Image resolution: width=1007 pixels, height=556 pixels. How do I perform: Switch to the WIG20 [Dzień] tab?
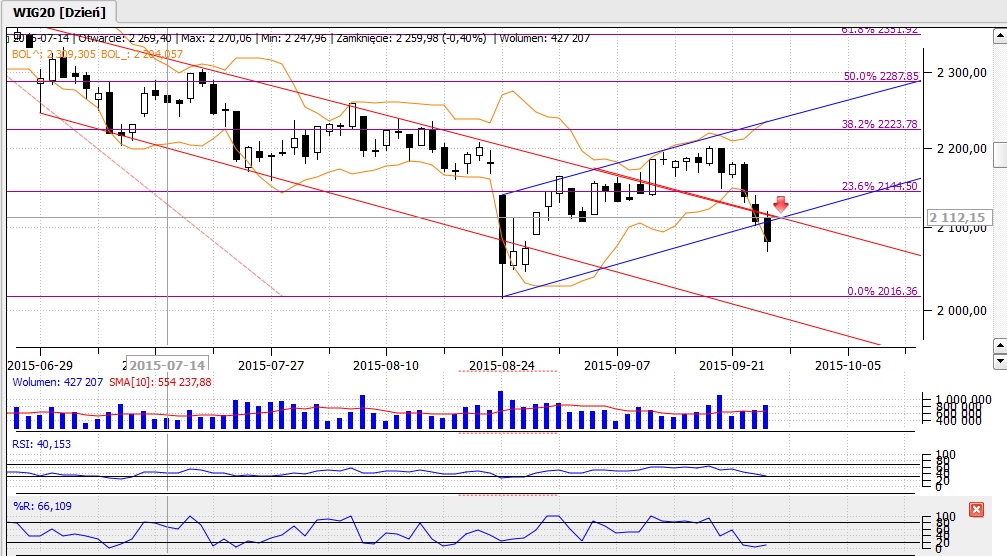pyautogui.click(x=59, y=12)
